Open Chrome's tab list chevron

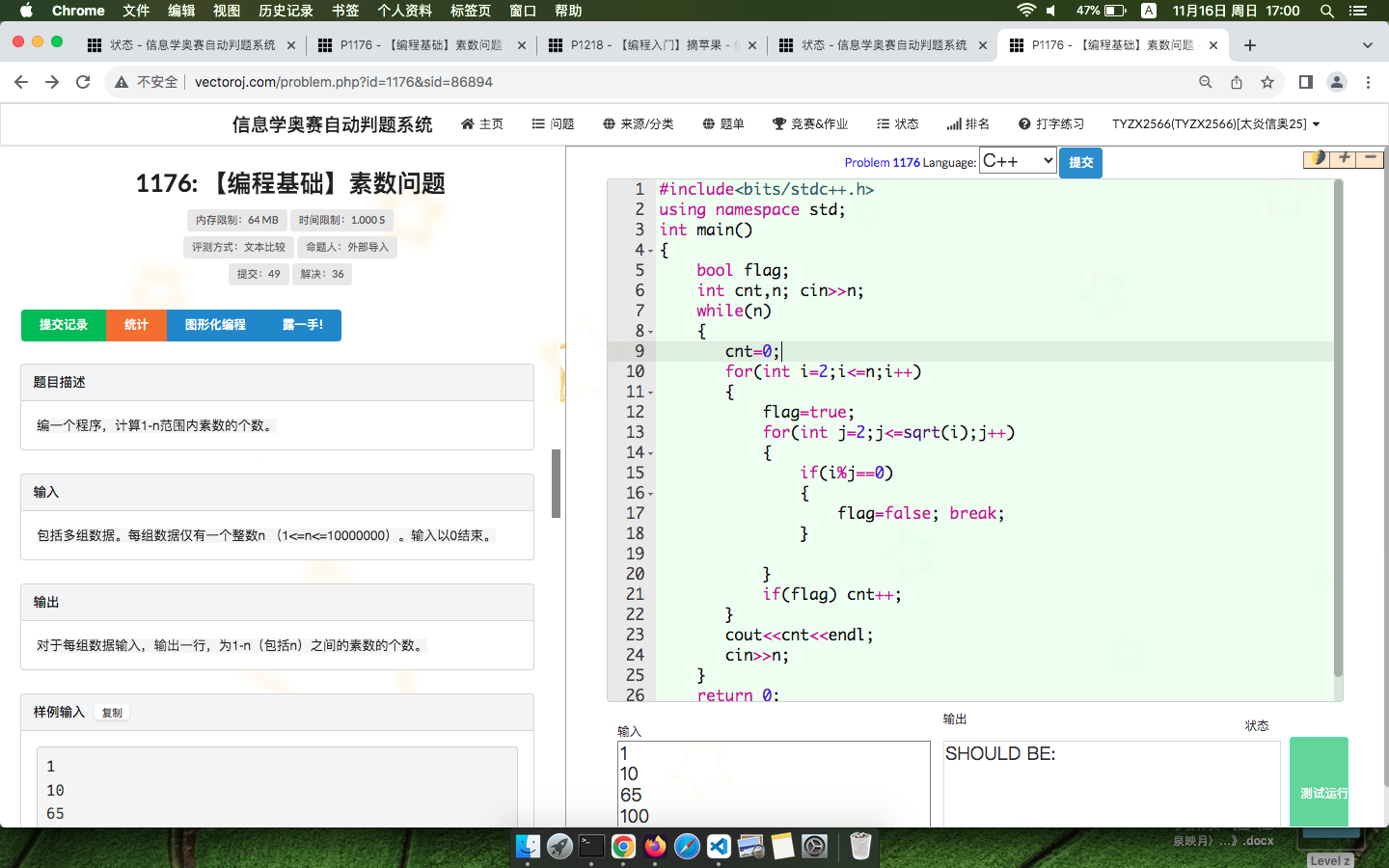[1367, 44]
